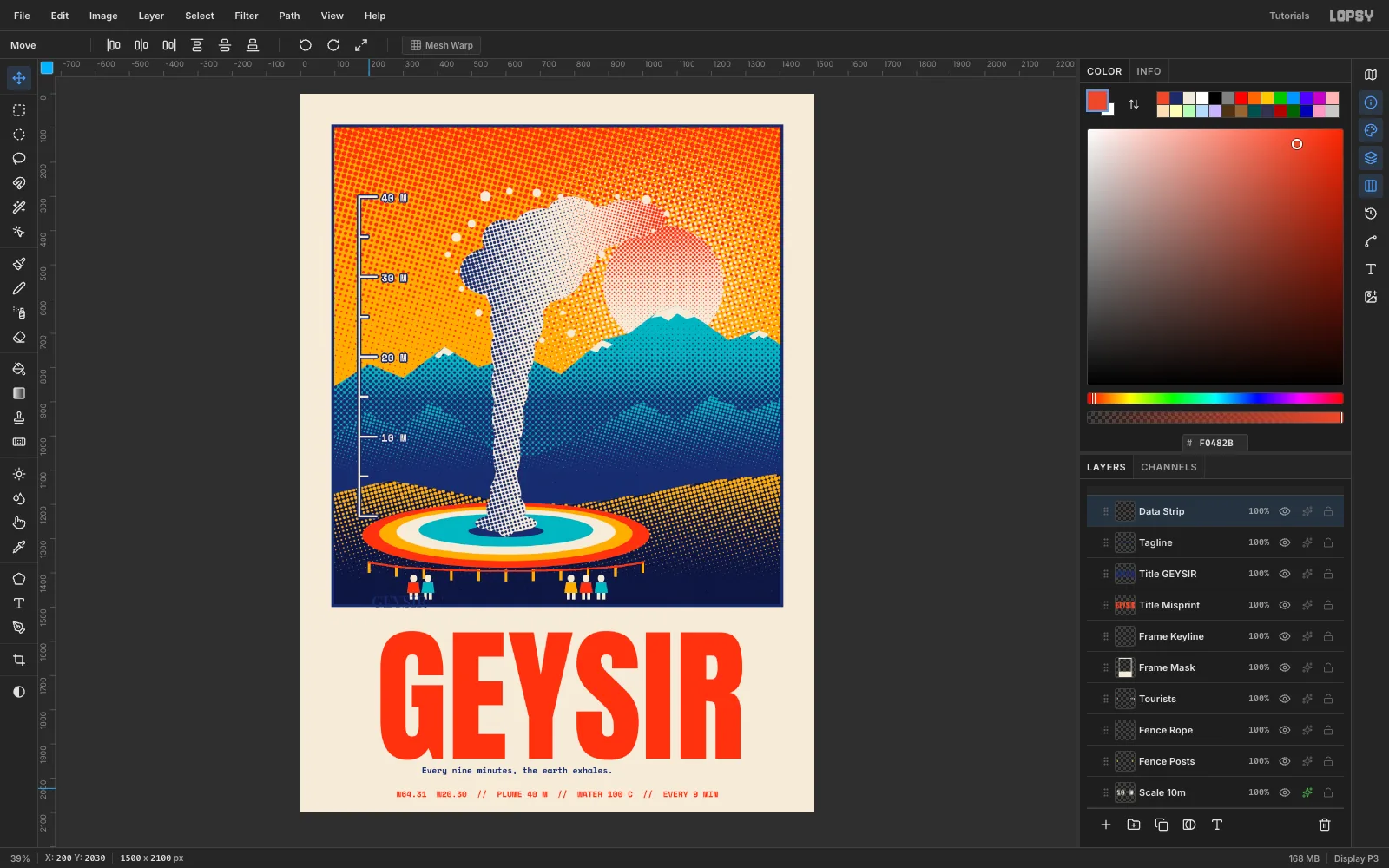Click the Mesh Warp button
Image resolution: width=1389 pixels, height=868 pixels.
[442, 45]
